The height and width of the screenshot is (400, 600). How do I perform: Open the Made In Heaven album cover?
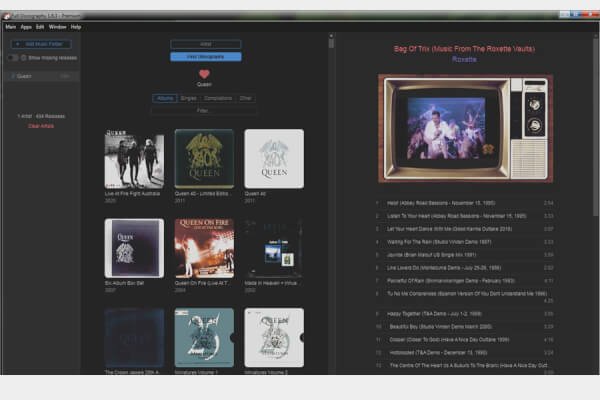pyautogui.click(x=274, y=248)
